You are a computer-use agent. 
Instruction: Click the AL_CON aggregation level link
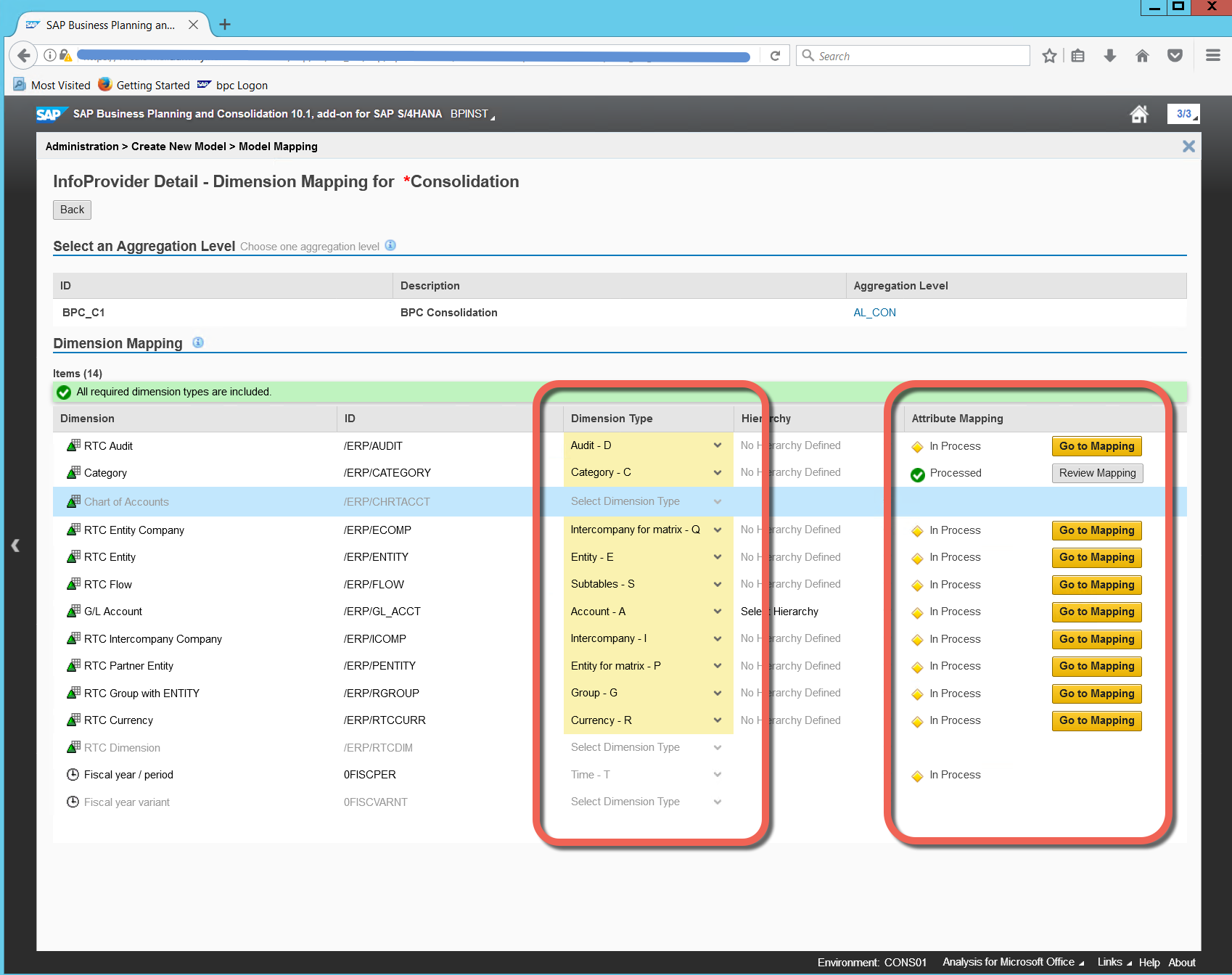[874, 313]
